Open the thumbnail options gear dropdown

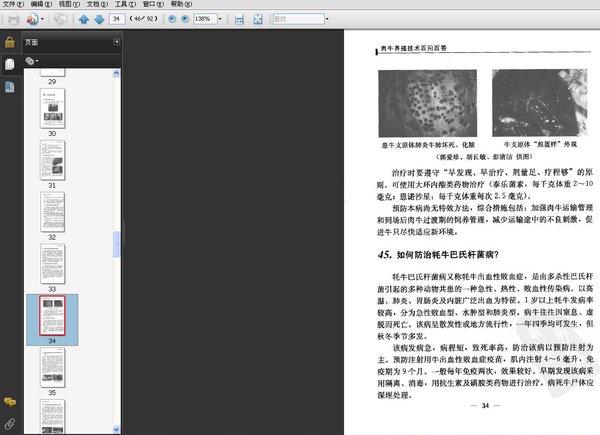pyautogui.click(x=32, y=61)
